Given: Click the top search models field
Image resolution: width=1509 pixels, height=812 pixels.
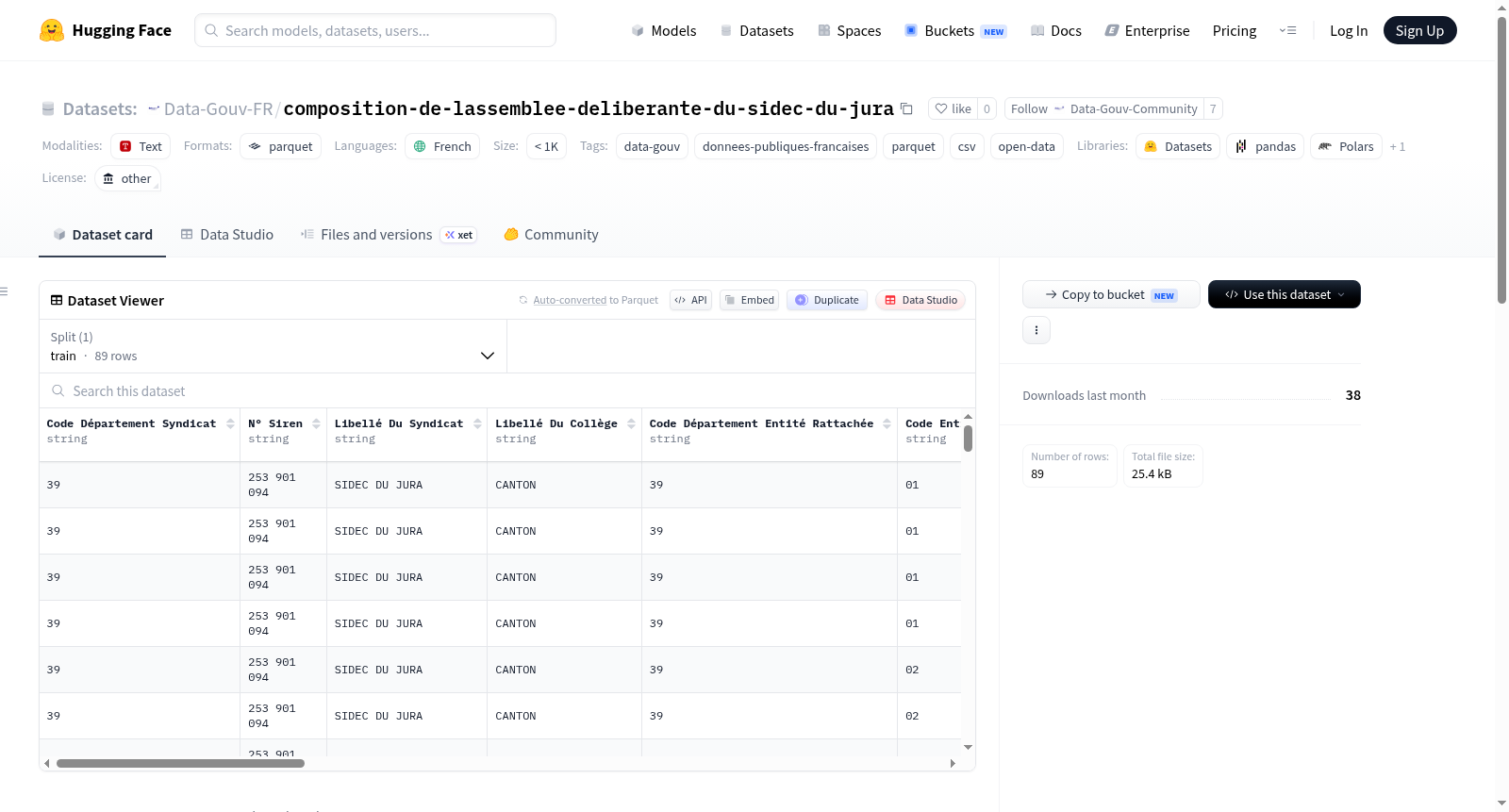Looking at the screenshot, I should coord(375,30).
